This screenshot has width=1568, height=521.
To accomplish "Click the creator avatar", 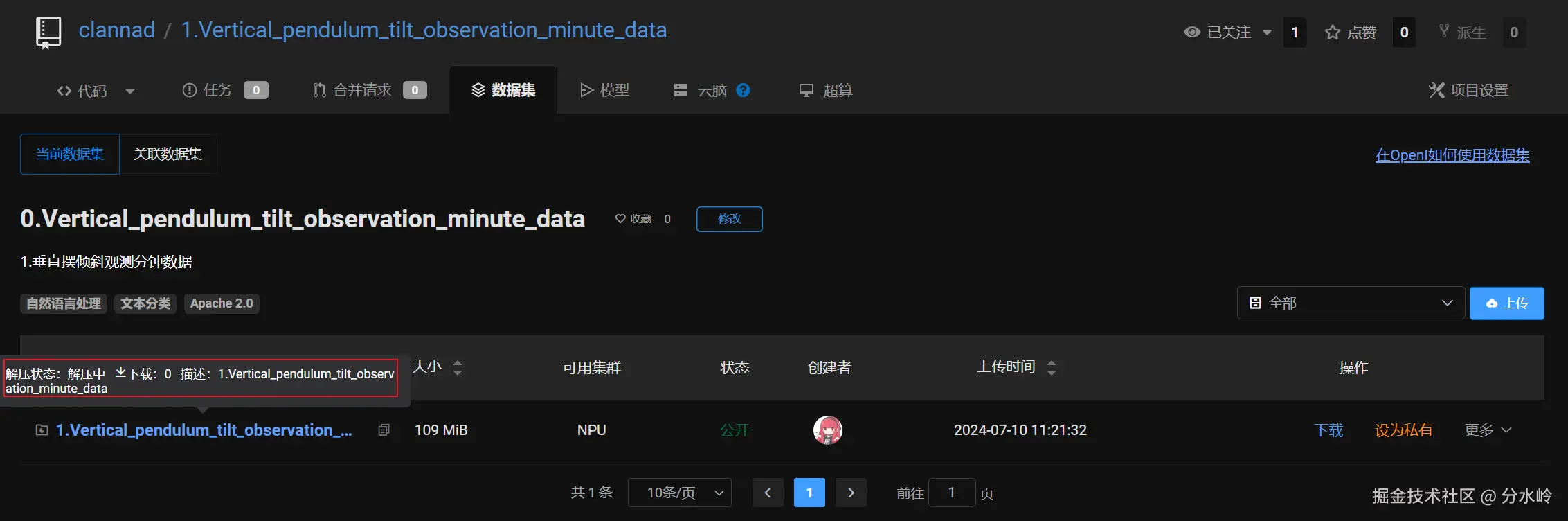I will tap(828, 430).
